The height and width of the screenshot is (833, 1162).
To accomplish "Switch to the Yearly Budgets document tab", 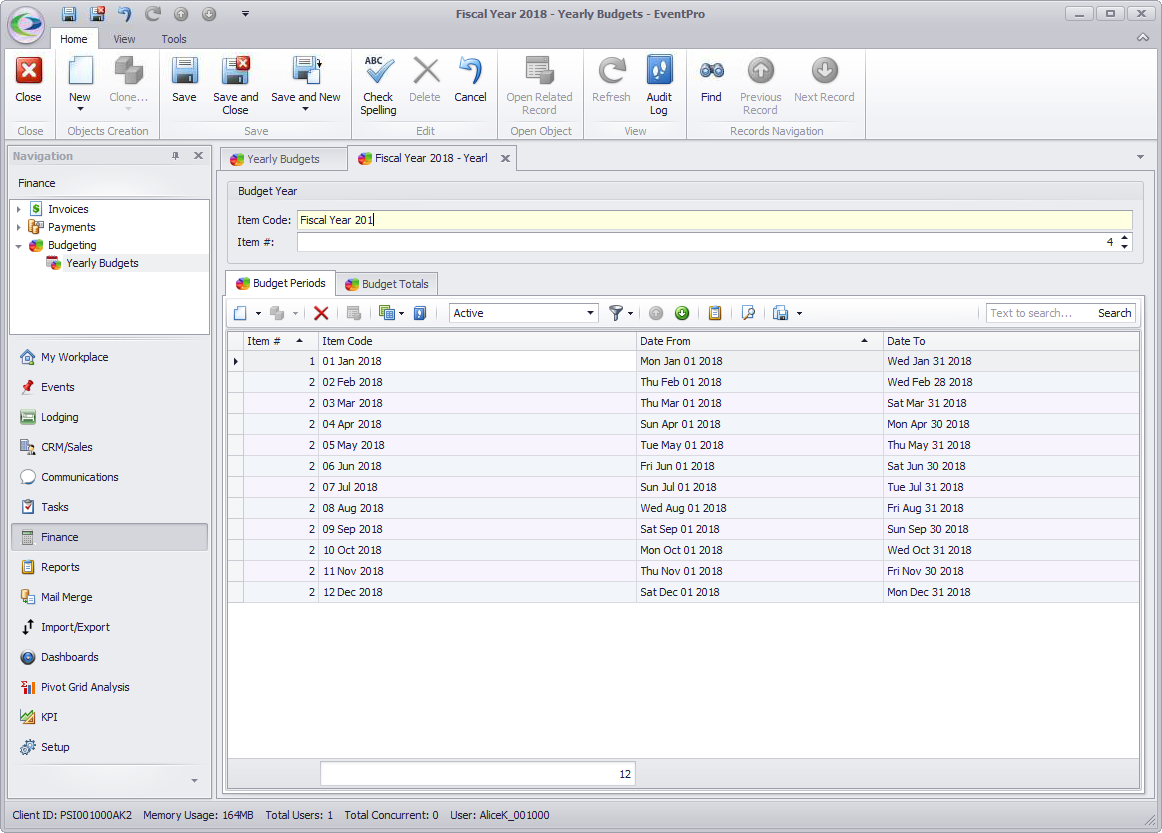I will coord(283,159).
